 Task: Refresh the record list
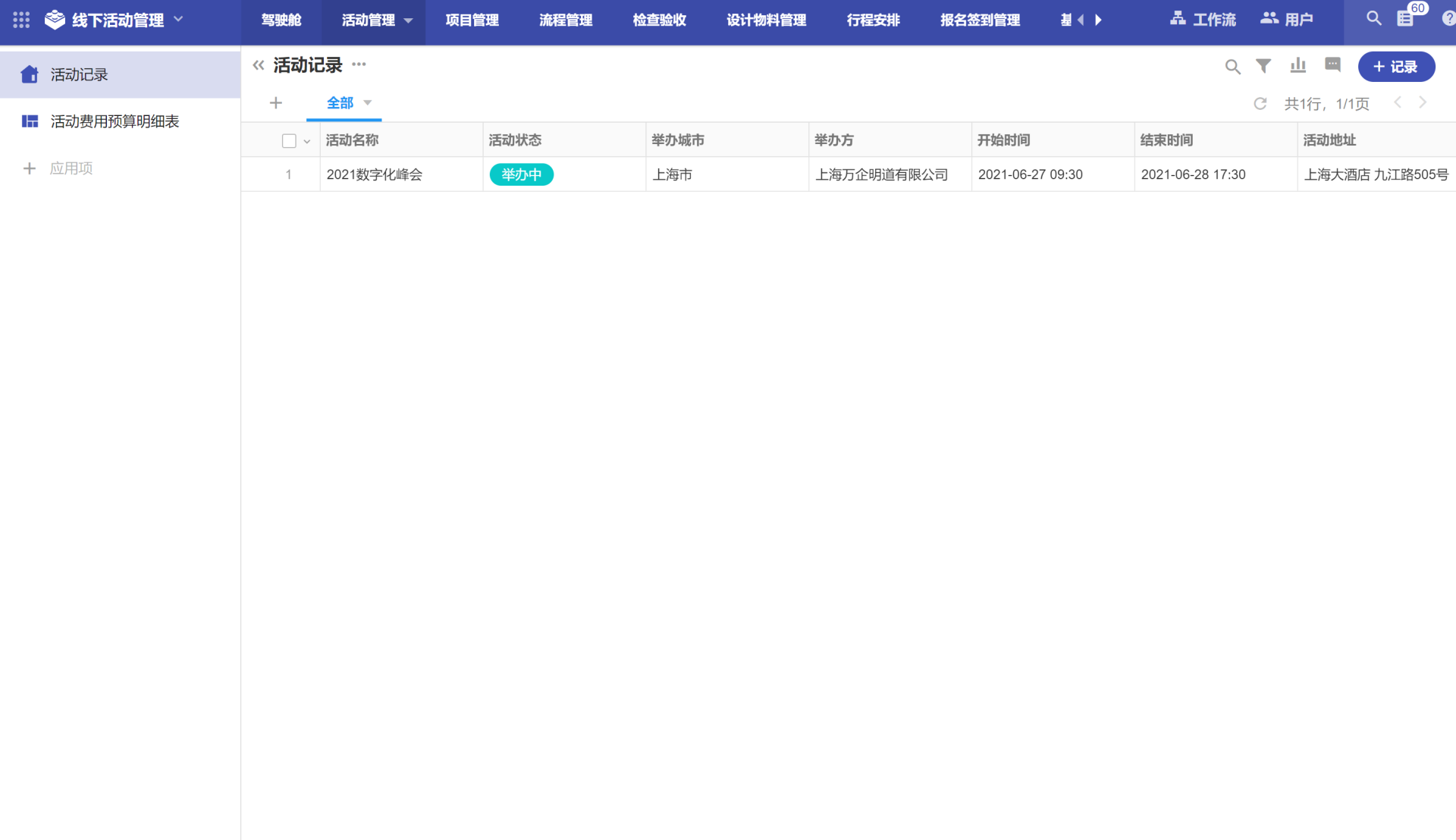pos(1260,104)
